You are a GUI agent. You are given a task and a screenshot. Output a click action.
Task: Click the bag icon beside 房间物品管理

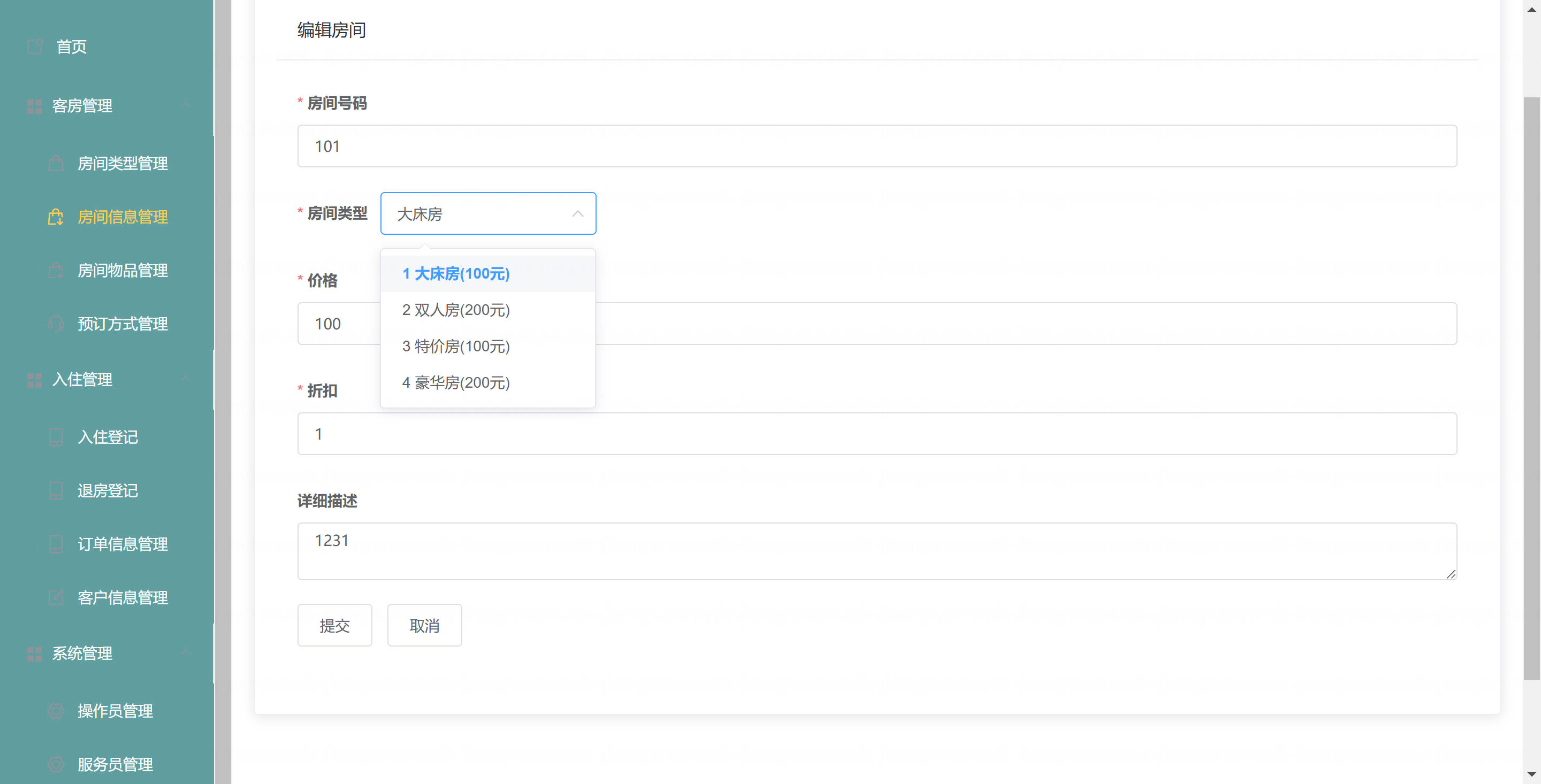click(x=56, y=270)
